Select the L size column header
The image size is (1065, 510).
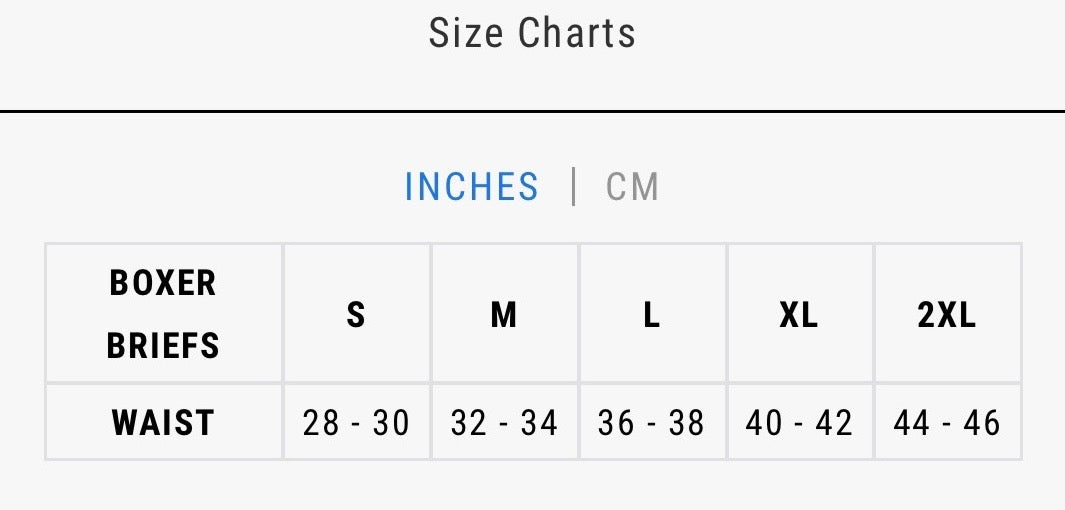tap(652, 314)
